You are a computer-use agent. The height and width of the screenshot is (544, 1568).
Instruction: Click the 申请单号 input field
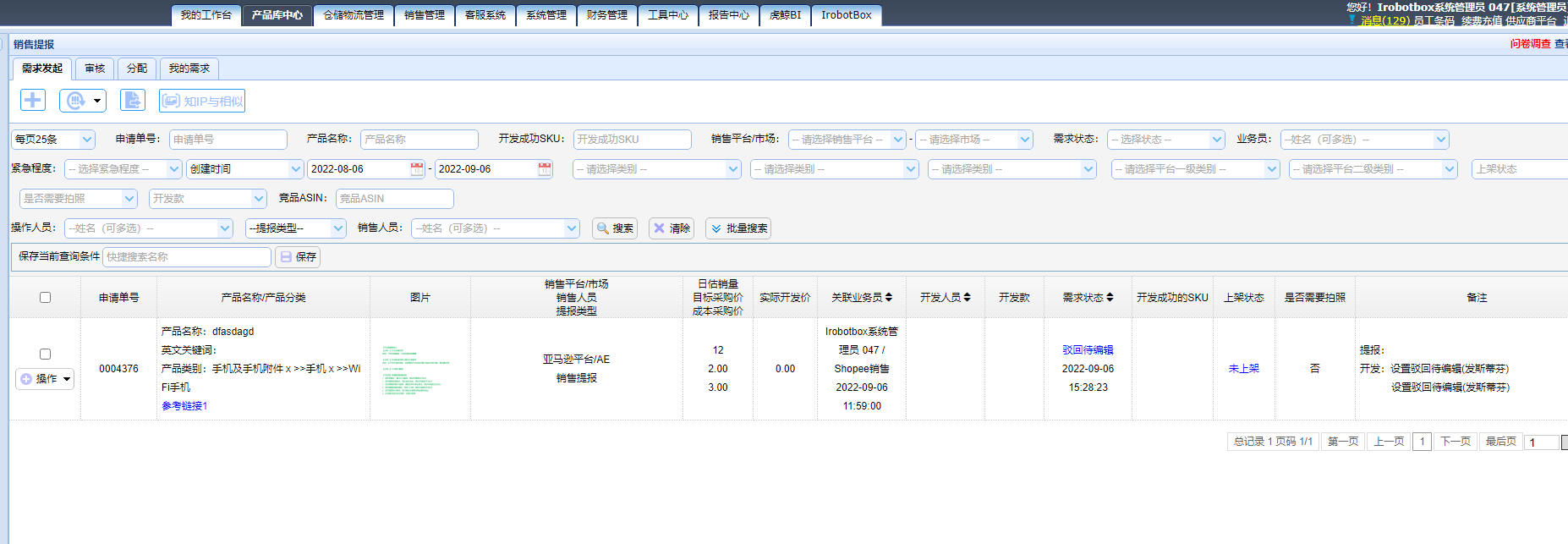click(x=228, y=140)
